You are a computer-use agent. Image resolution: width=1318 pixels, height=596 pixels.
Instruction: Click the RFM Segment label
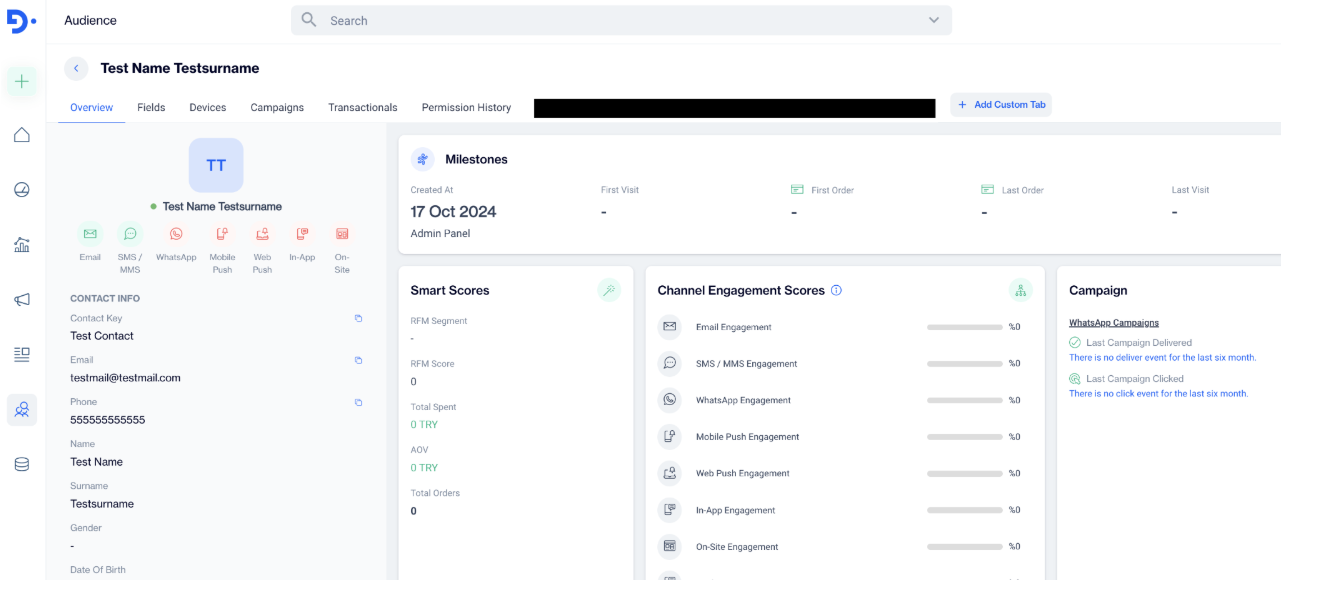439,321
